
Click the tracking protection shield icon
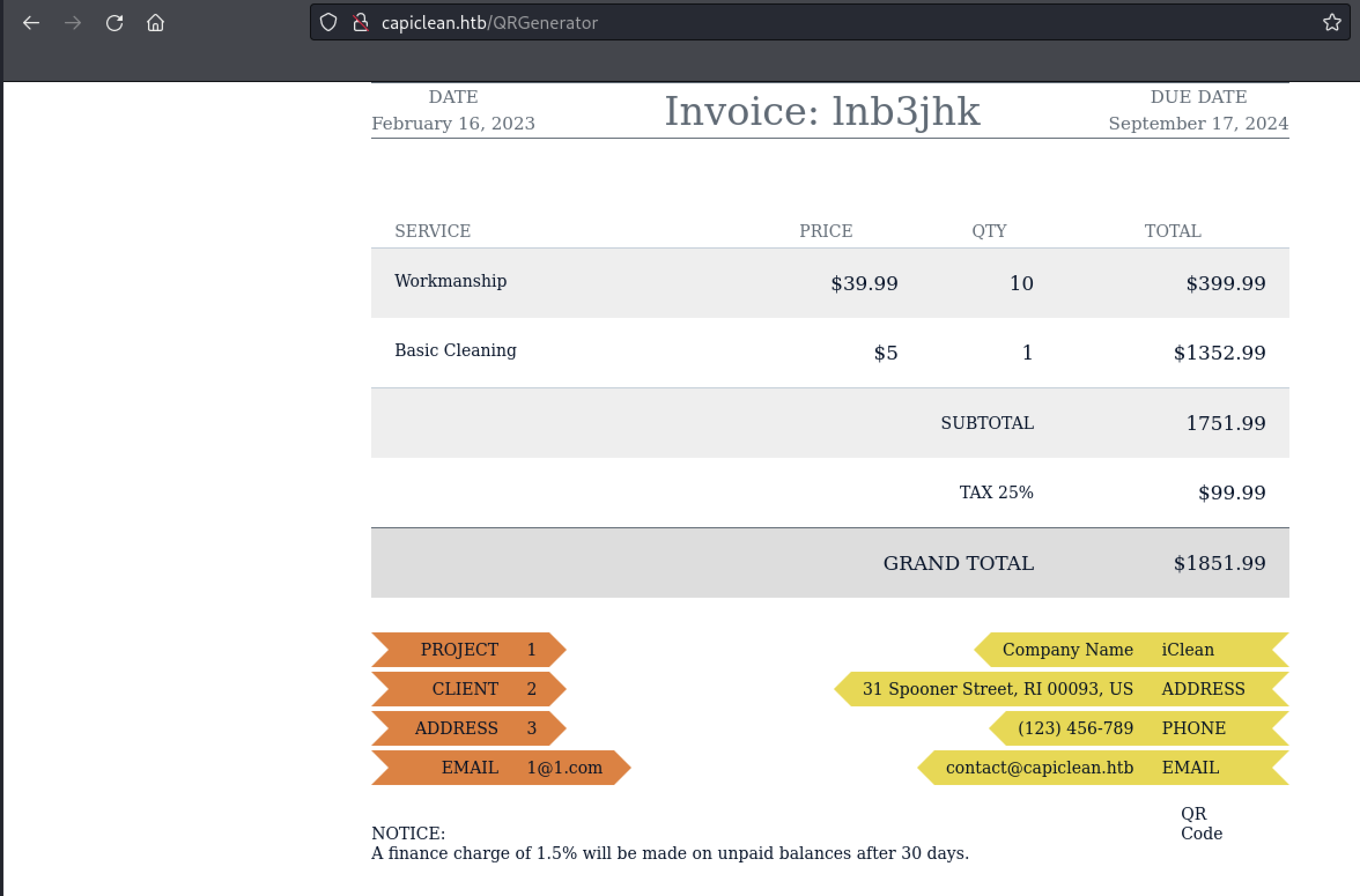coord(328,22)
